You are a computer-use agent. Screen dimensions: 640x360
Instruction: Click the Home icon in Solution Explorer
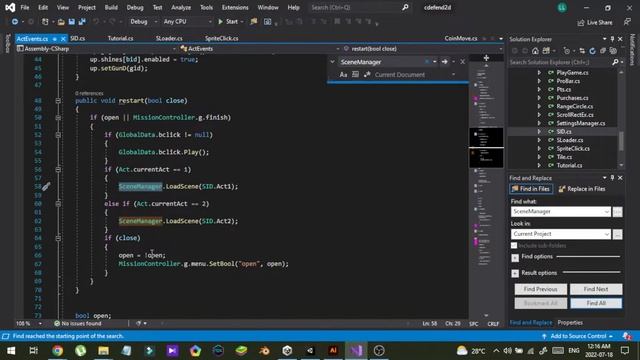(x=535, y=51)
